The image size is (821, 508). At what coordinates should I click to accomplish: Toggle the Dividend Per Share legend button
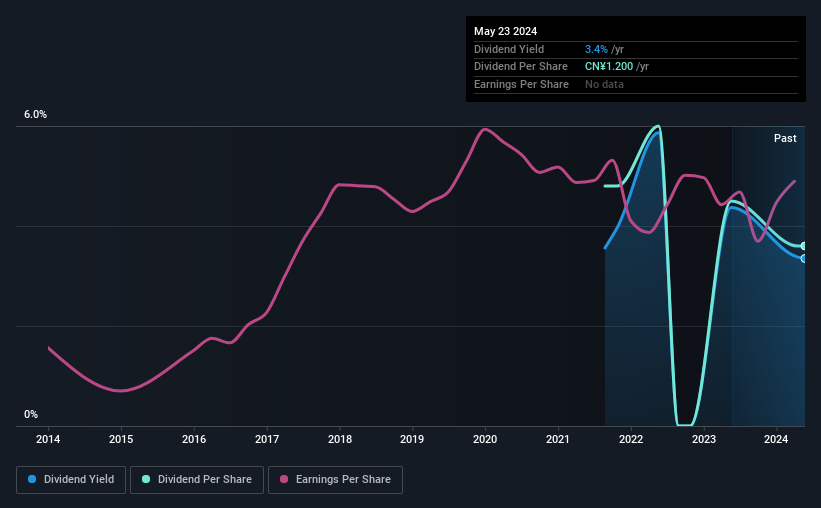[x=197, y=480]
